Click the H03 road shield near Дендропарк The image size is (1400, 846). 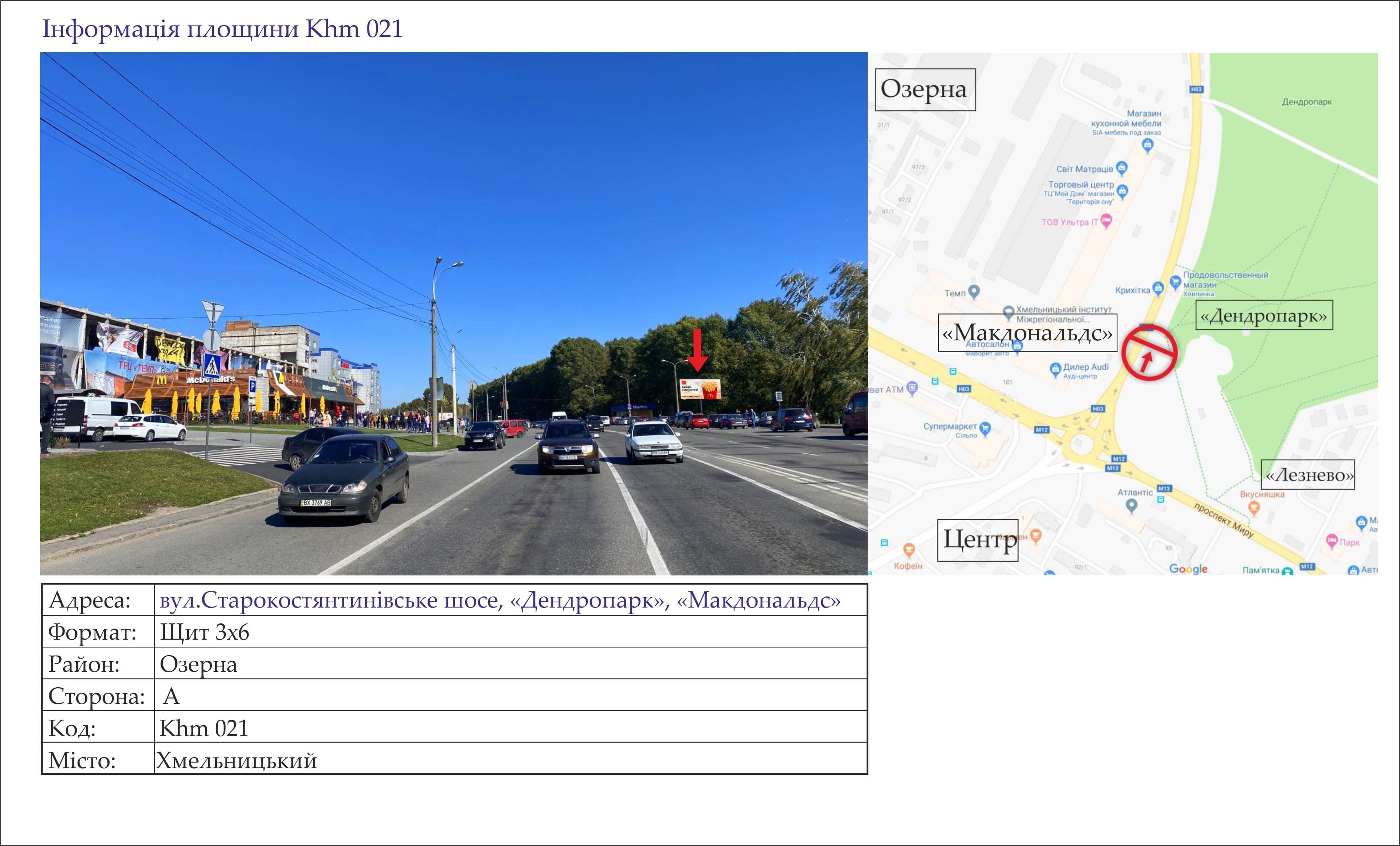pos(1196,89)
